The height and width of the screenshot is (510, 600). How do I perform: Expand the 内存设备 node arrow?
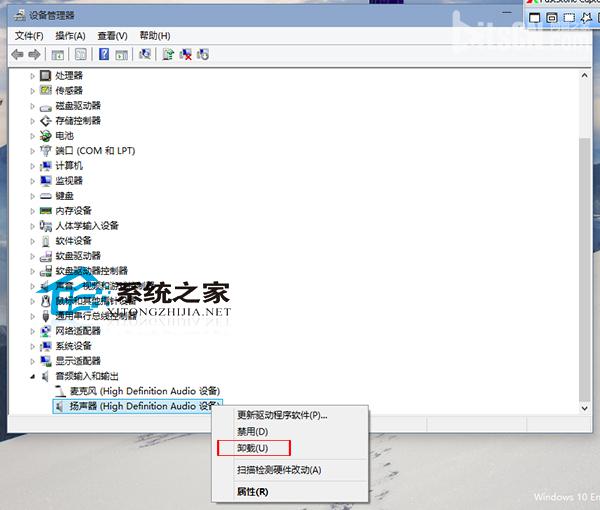(x=33, y=211)
